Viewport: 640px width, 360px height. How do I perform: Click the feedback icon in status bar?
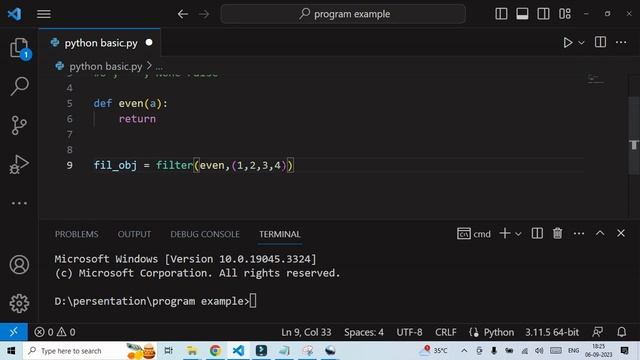click(x=598, y=332)
